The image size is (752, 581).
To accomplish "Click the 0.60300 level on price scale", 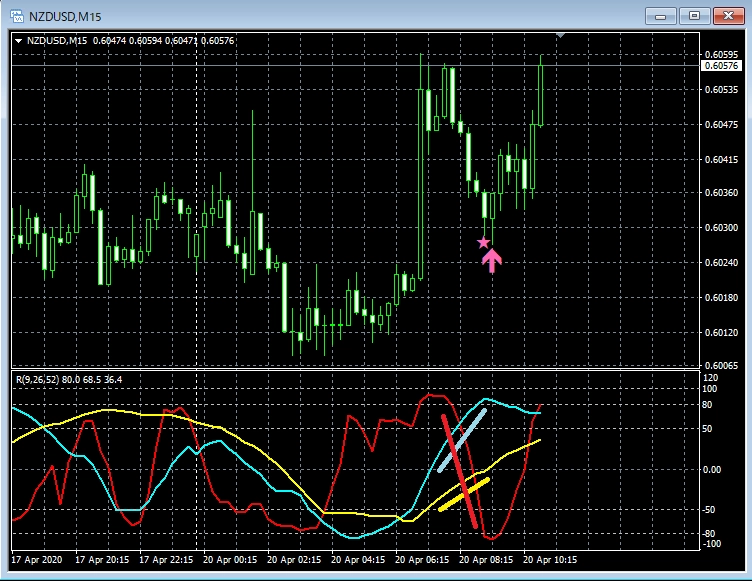I will [x=720, y=227].
